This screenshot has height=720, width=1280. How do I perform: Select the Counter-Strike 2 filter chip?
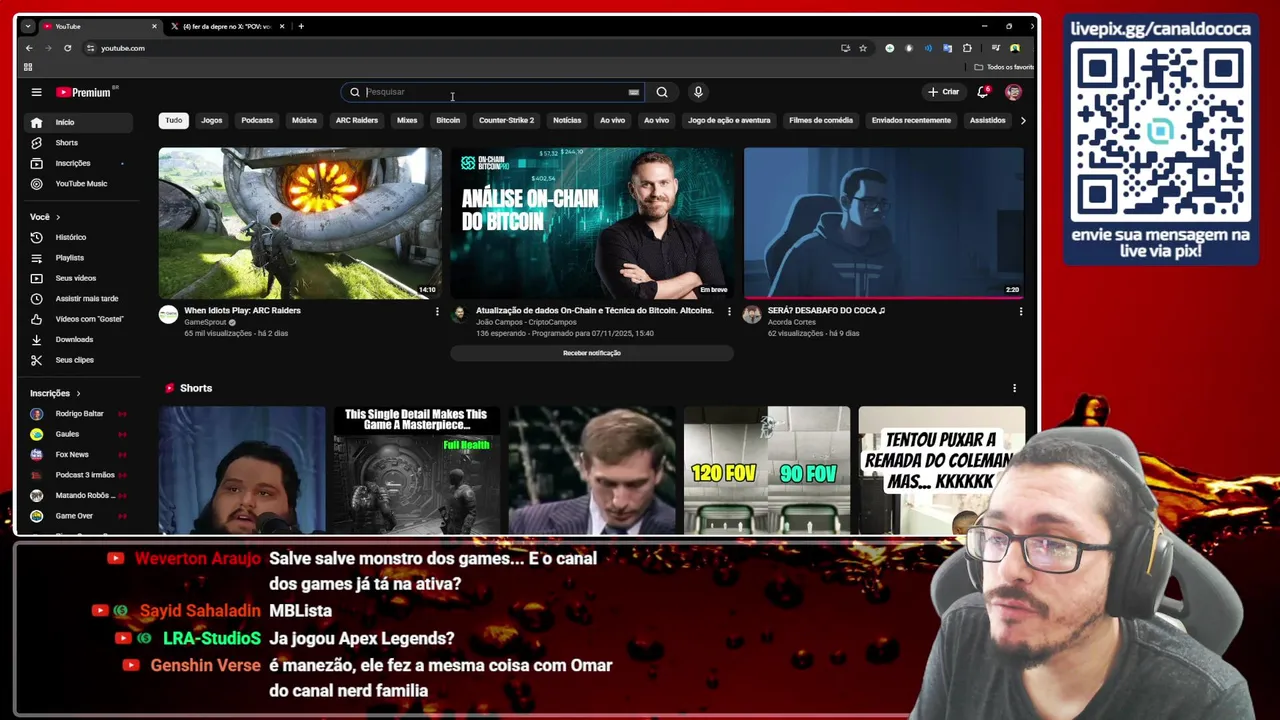(x=506, y=120)
